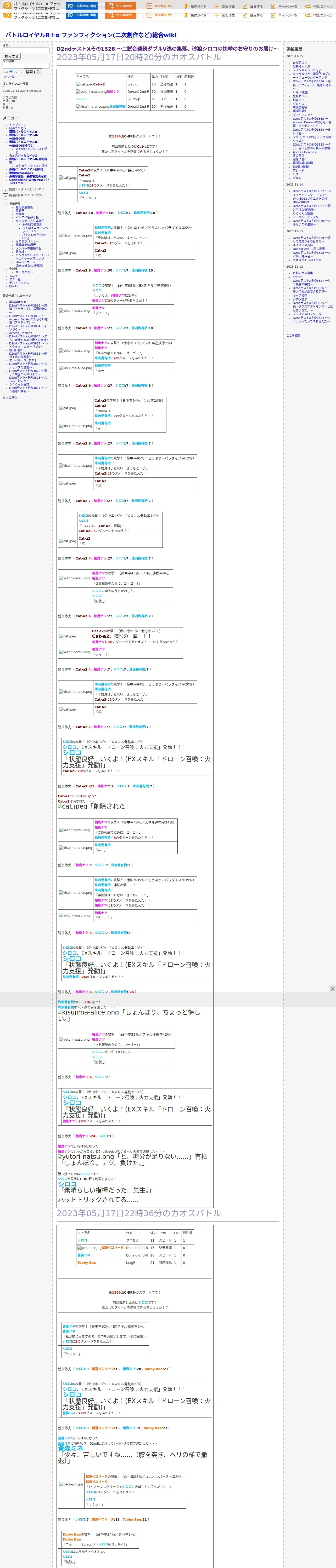The image size is (336, 1568).
Task: Open the wiki title link at top
Action: pyautogui.click(x=91, y=35)
